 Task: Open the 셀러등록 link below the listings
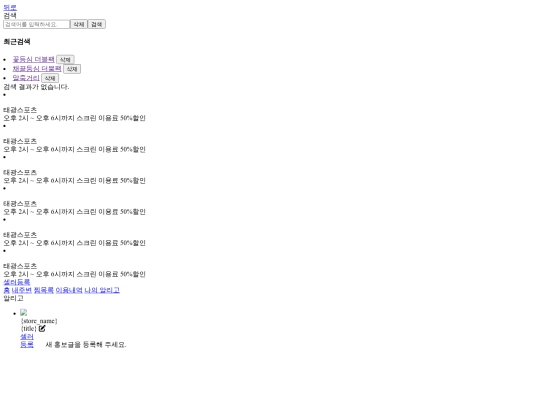pos(17,282)
